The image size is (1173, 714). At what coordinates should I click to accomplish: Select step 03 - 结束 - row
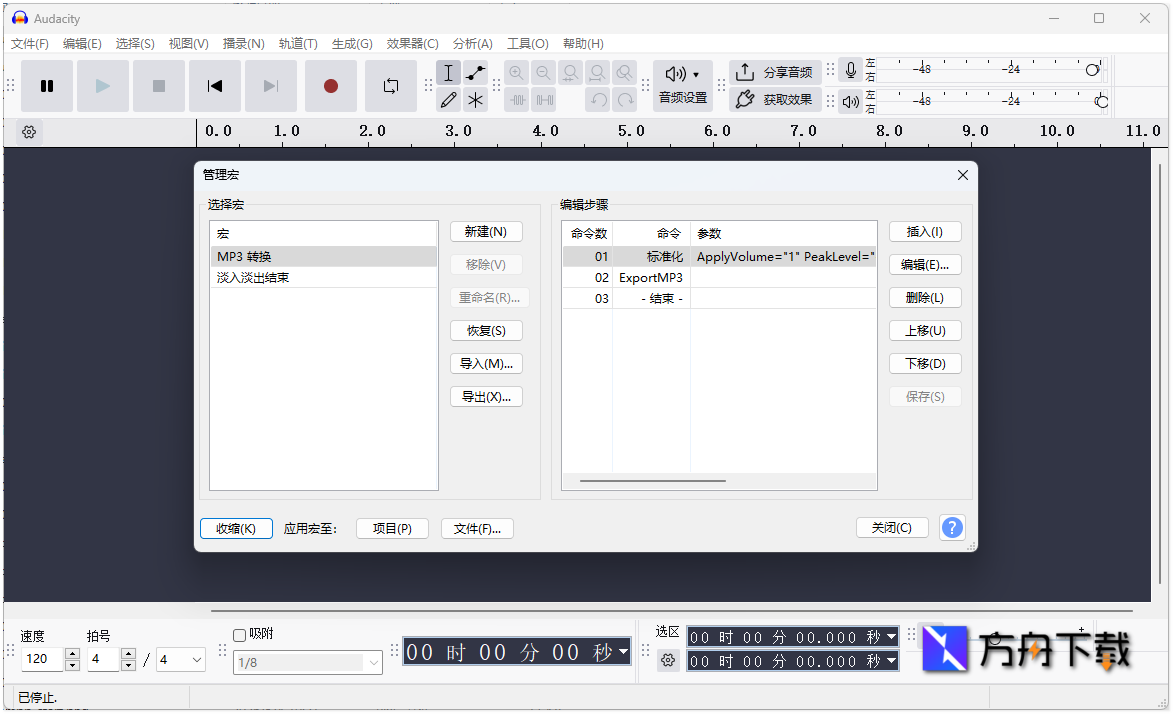[719, 299]
